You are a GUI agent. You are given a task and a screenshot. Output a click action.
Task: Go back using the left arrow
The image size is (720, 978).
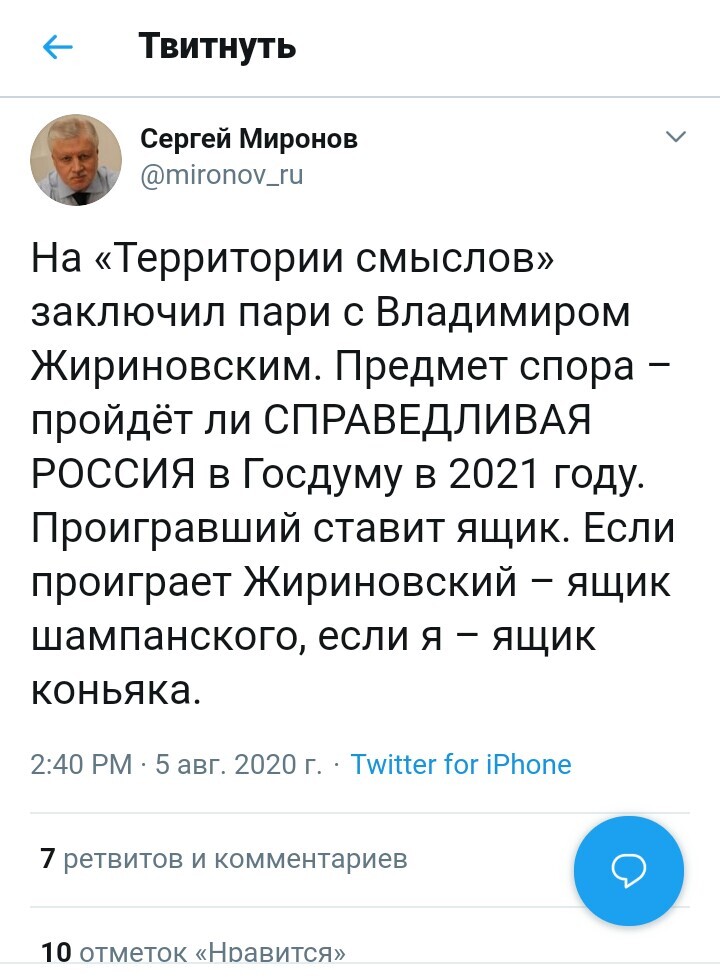[x=58, y=46]
